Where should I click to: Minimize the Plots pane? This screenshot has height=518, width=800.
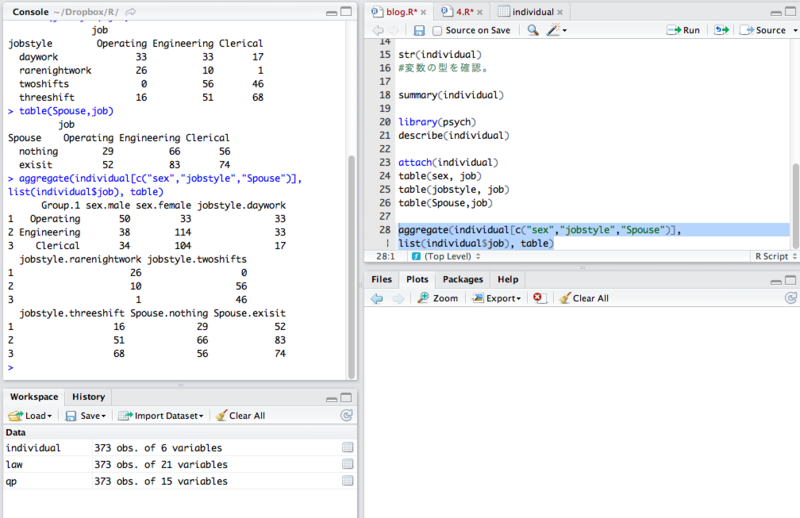[x=776, y=281]
